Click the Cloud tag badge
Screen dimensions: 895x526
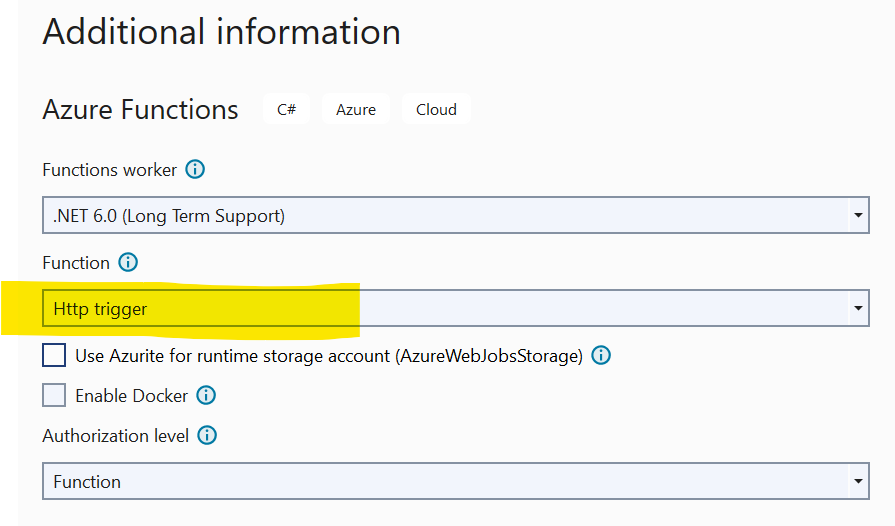[x=436, y=110]
